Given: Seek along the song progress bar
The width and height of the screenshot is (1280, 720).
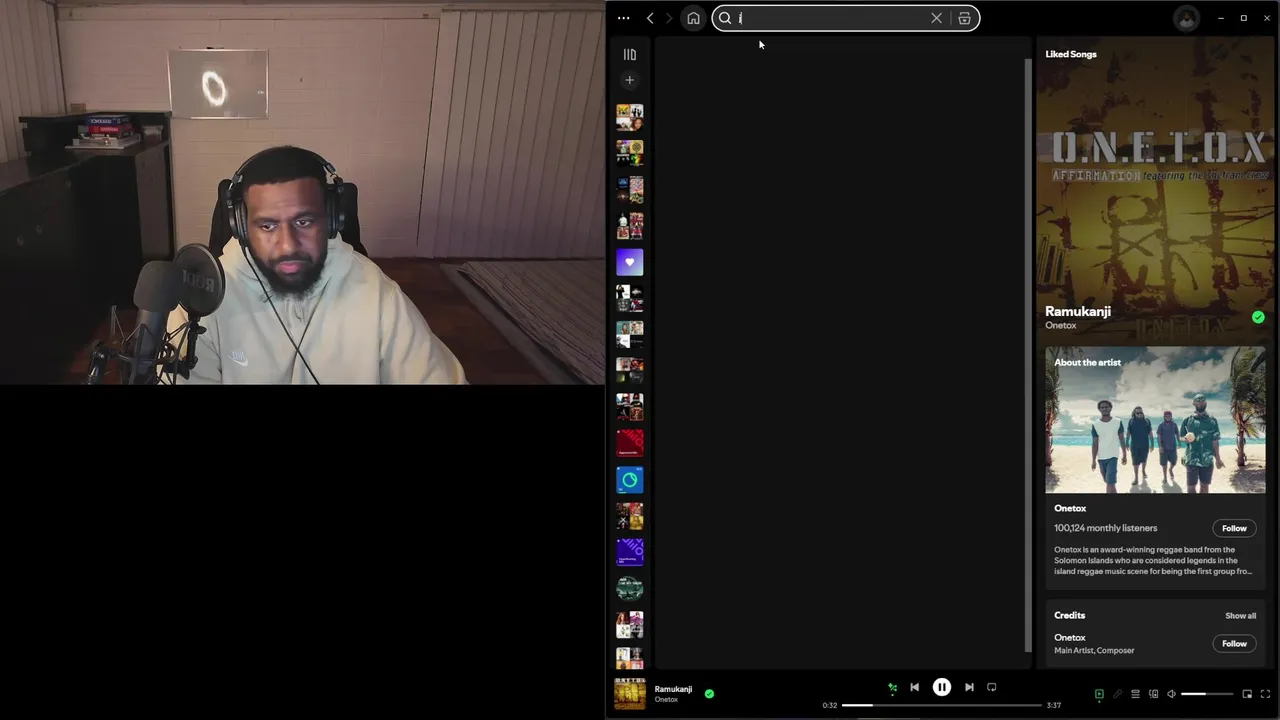Looking at the screenshot, I should (942, 705).
